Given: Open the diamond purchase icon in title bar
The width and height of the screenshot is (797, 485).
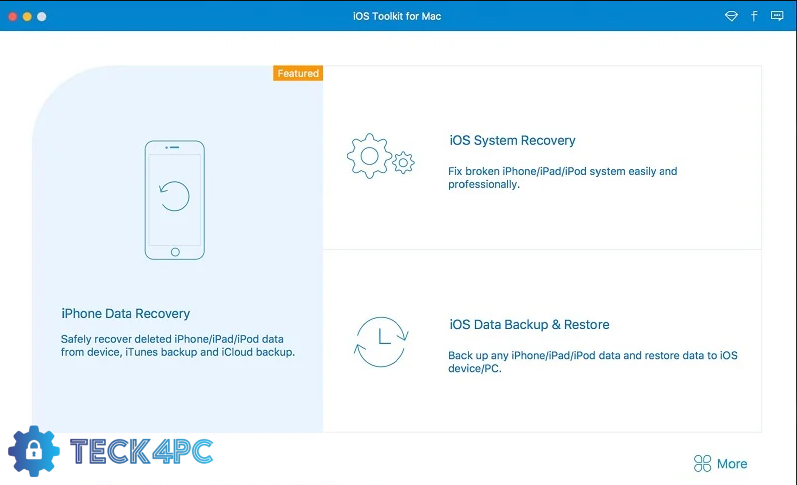Looking at the screenshot, I should pos(731,16).
